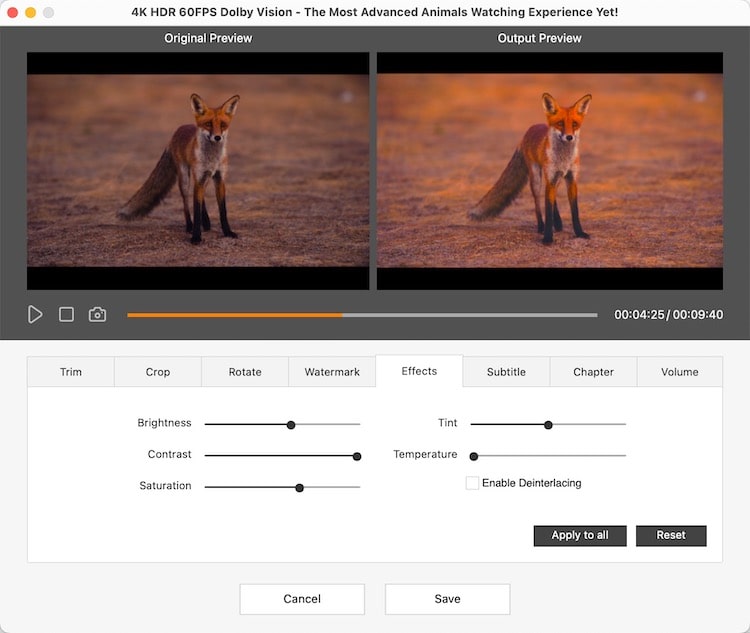Go to the Watermark tab
The height and width of the screenshot is (633, 750).
point(332,372)
